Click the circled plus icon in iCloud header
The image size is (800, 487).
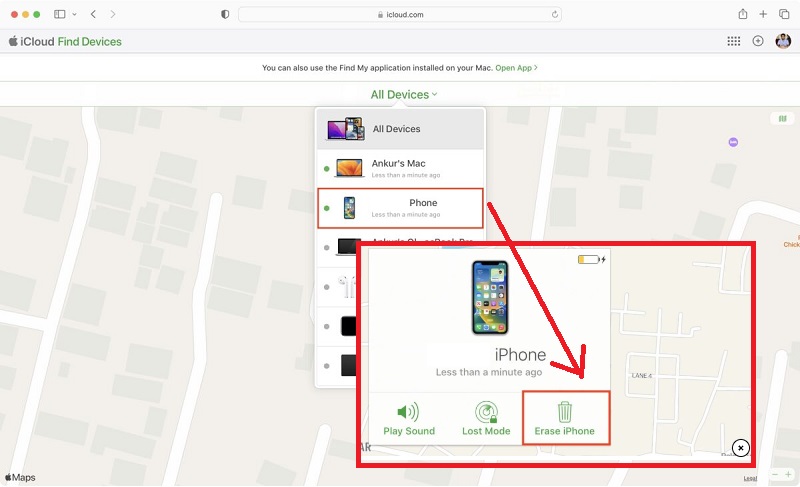click(x=758, y=41)
